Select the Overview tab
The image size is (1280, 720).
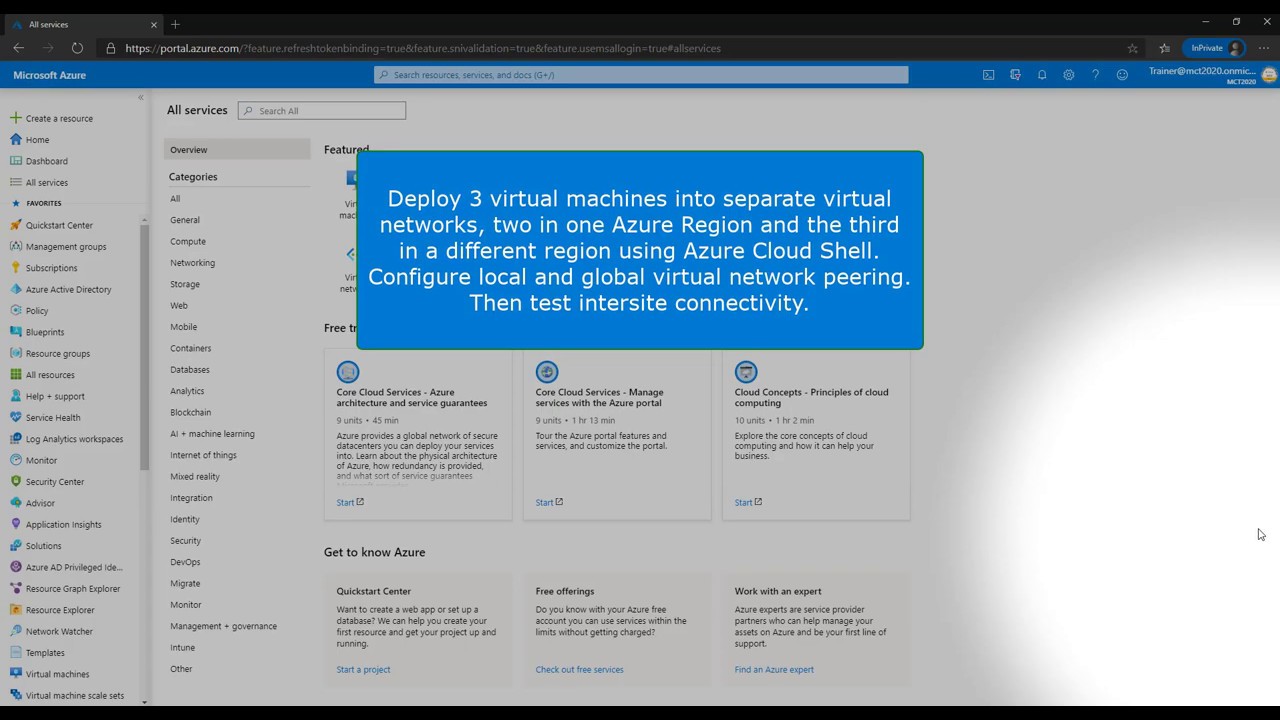[237, 150]
